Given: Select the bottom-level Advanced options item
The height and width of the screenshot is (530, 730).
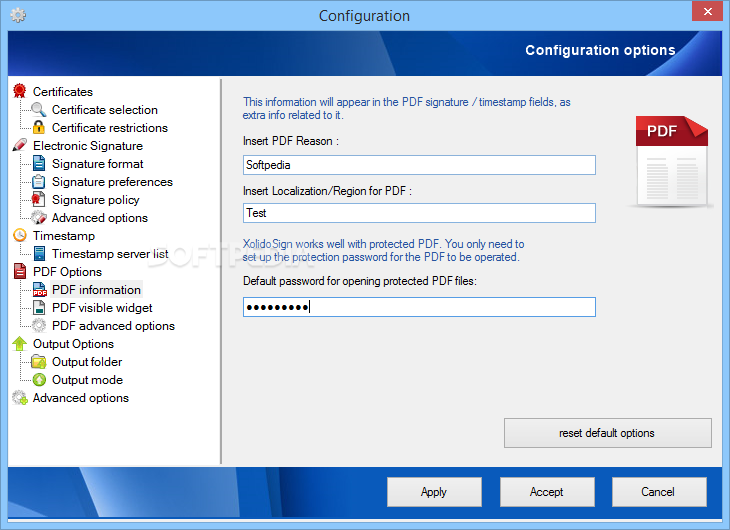Looking at the screenshot, I should pos(81,398).
